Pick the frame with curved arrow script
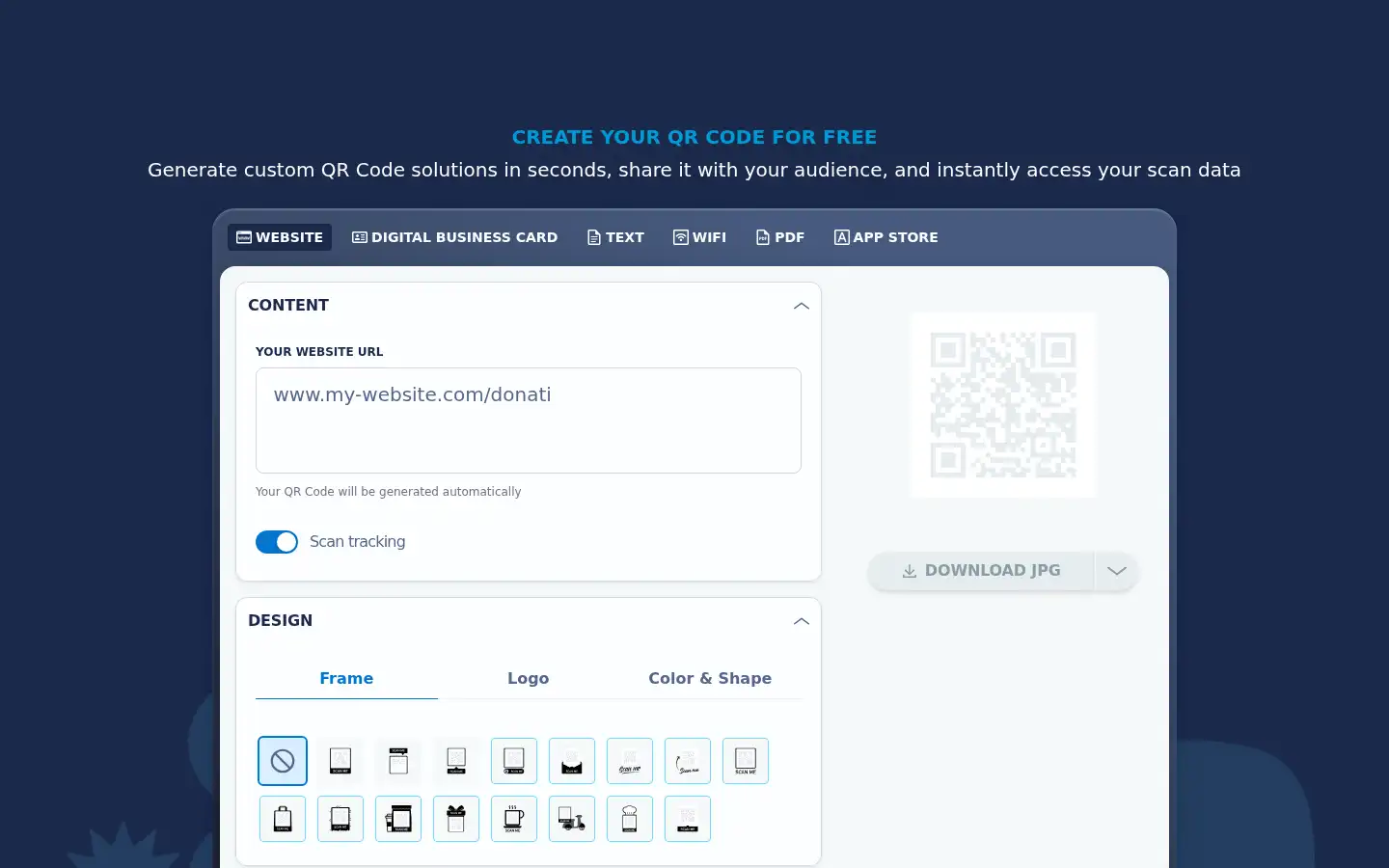Screen dimensions: 1389x868 point(688,761)
